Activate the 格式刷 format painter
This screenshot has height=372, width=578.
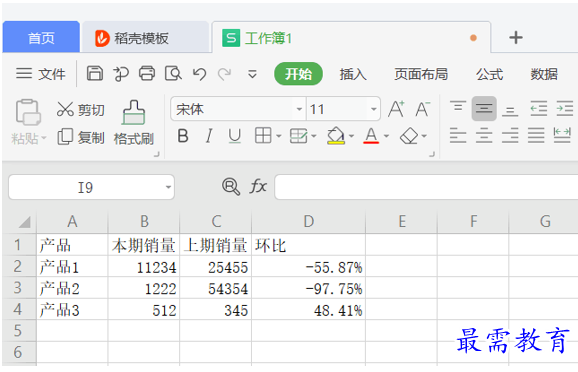(x=133, y=123)
